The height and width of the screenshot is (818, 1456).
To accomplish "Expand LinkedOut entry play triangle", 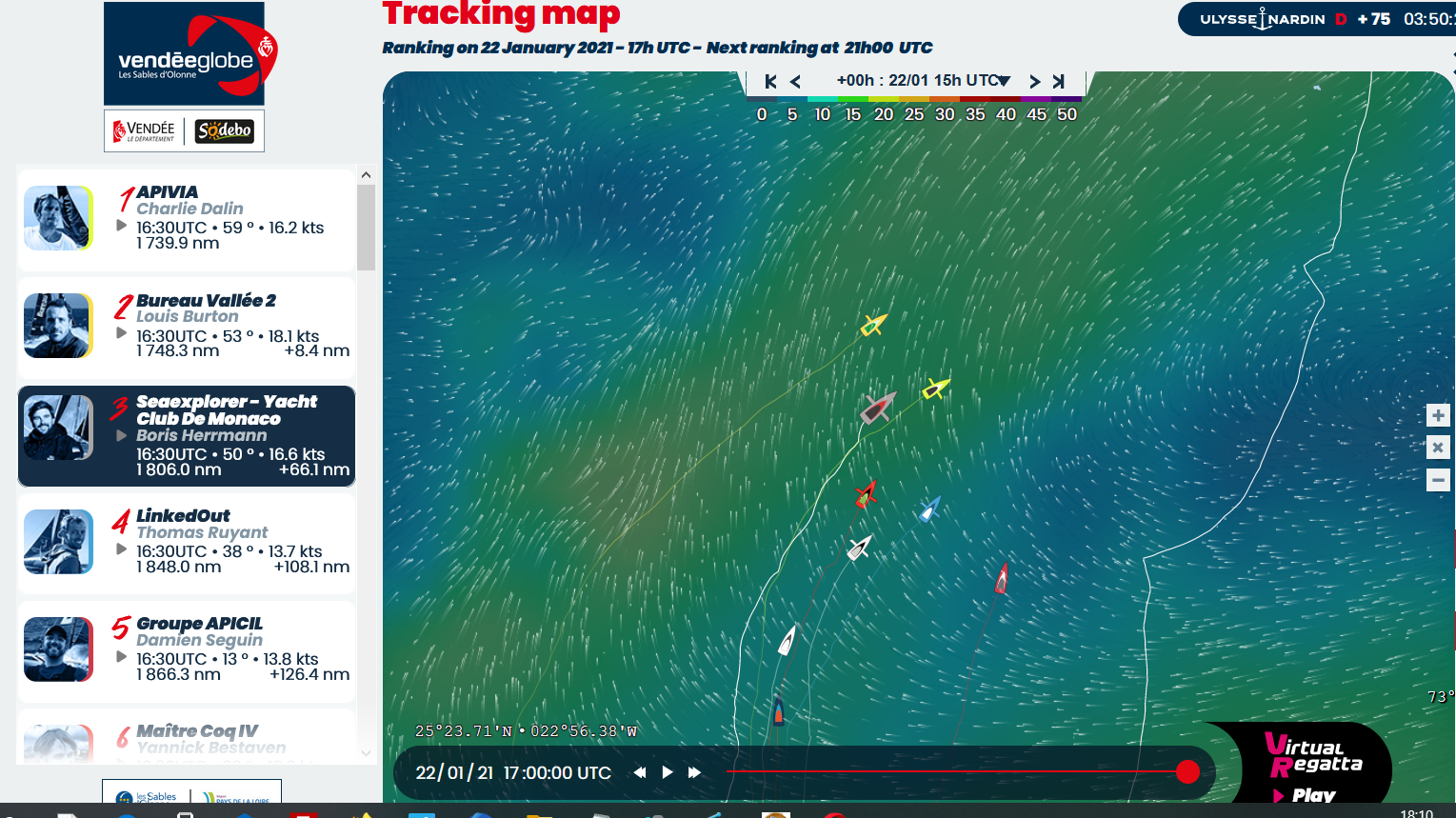I will coord(121,549).
